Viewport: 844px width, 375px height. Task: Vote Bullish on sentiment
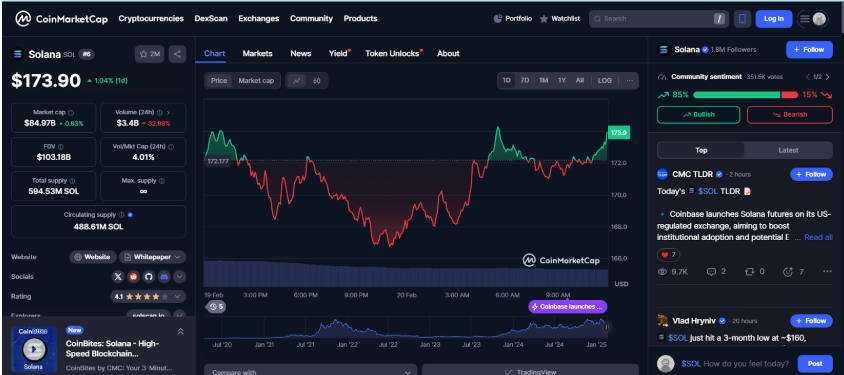click(x=699, y=115)
